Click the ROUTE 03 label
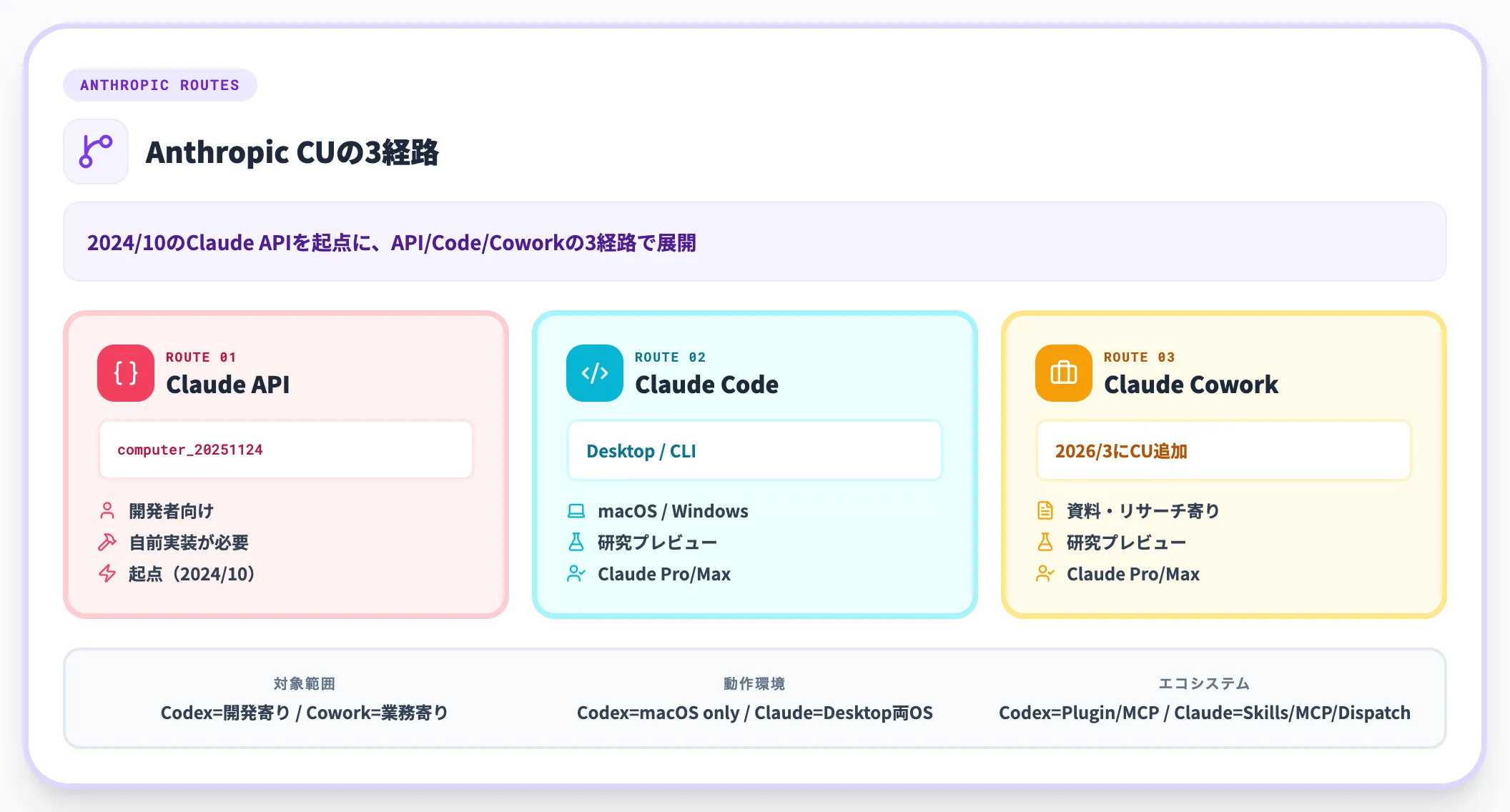This screenshot has width=1510, height=812. [x=1139, y=357]
